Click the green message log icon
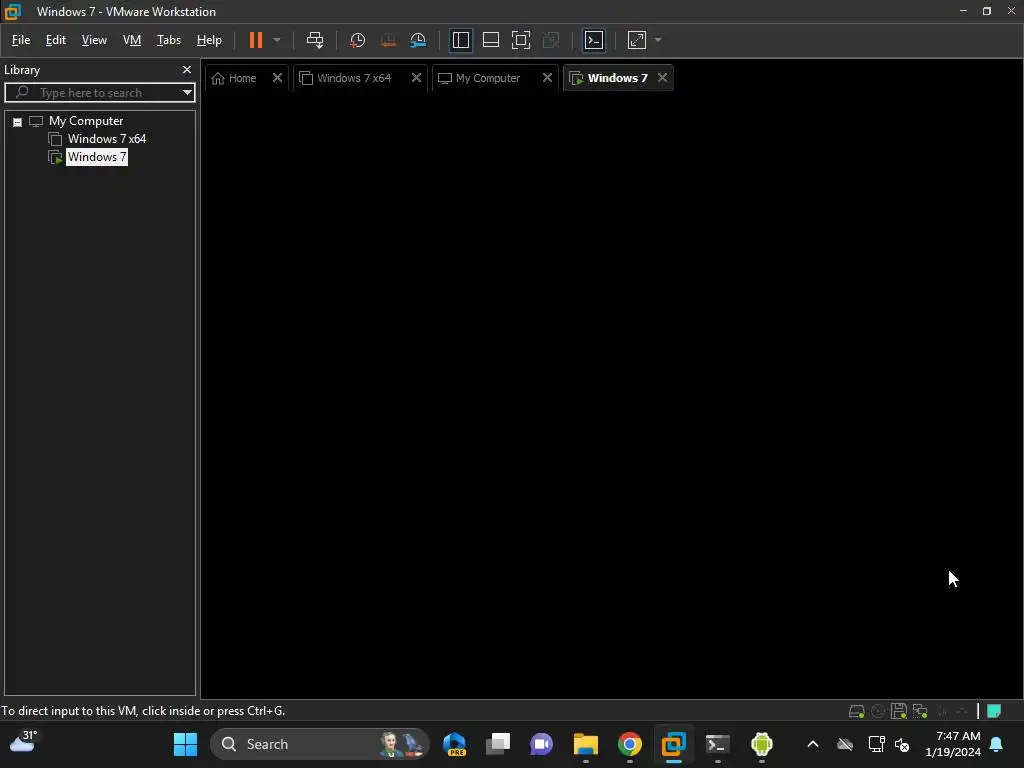 click(994, 711)
